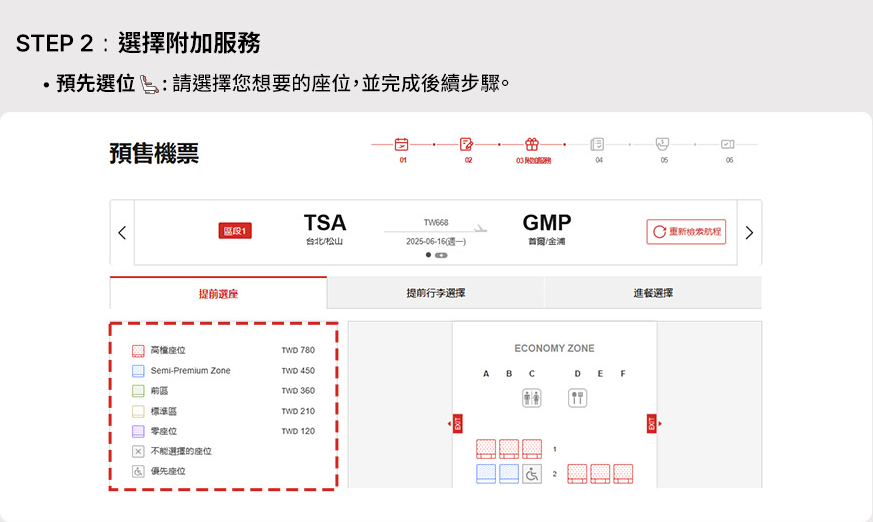Click the wheelchair priority seat 2C
The height and width of the screenshot is (522, 873).
pos(532,474)
